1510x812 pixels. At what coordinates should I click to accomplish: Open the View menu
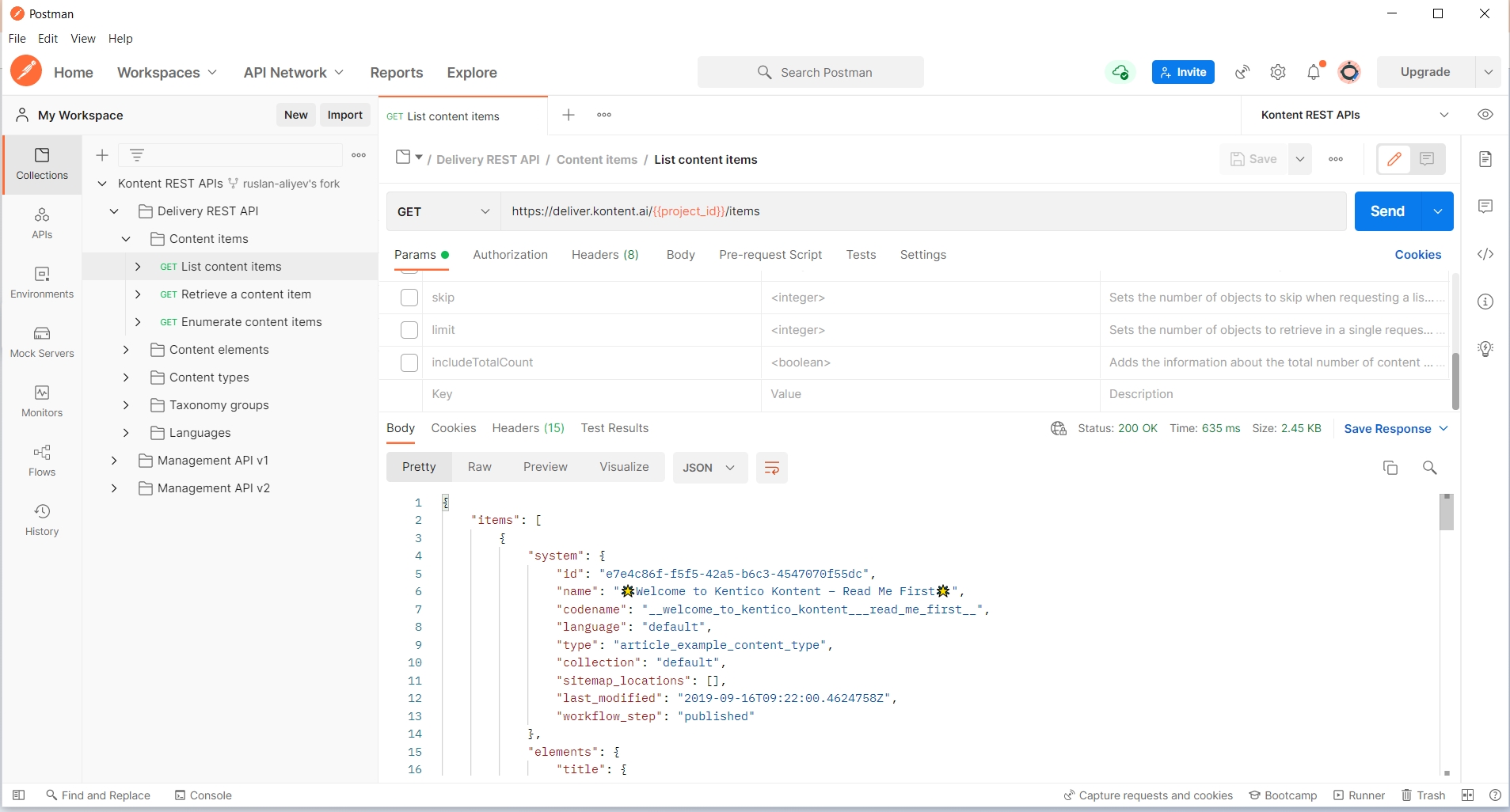[82, 39]
